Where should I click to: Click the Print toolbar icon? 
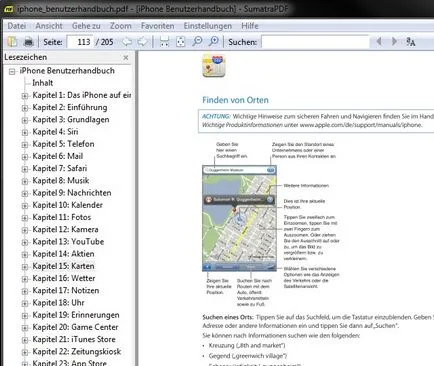point(29,42)
